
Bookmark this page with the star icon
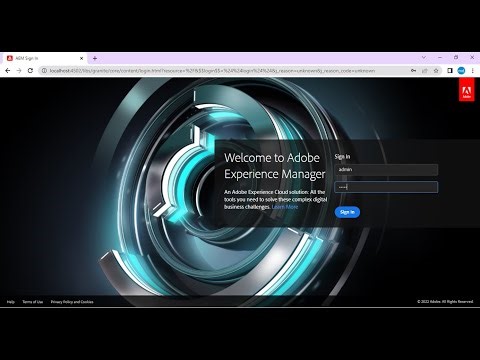436,71
